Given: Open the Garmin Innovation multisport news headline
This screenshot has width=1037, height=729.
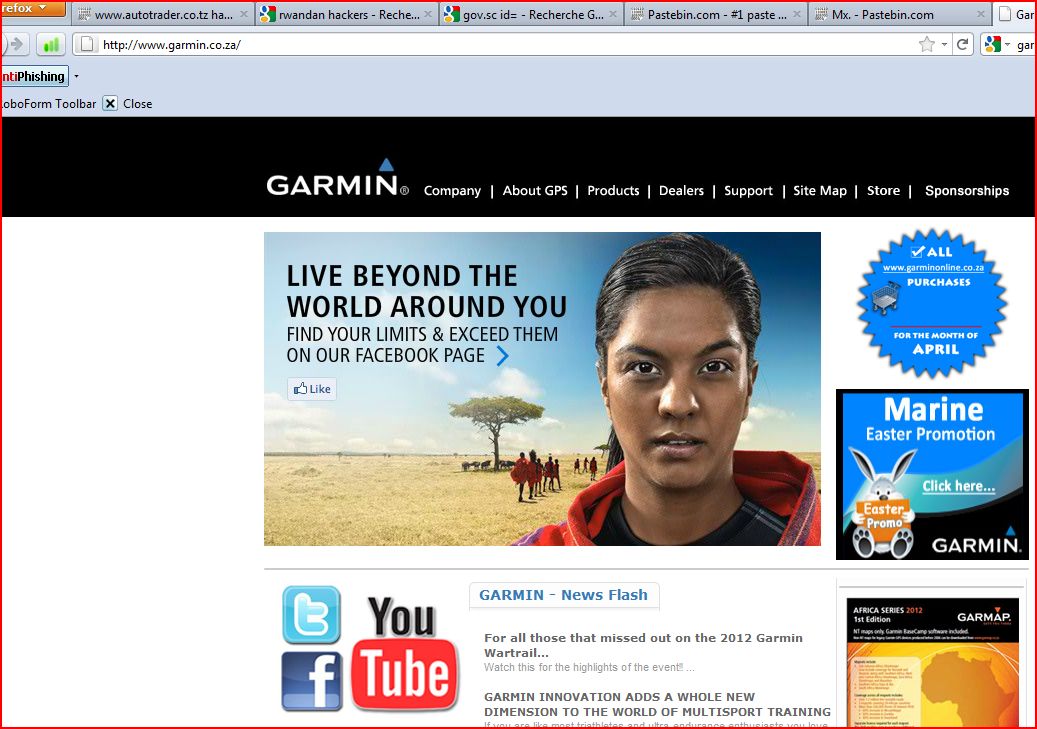Looking at the screenshot, I should click(x=657, y=705).
